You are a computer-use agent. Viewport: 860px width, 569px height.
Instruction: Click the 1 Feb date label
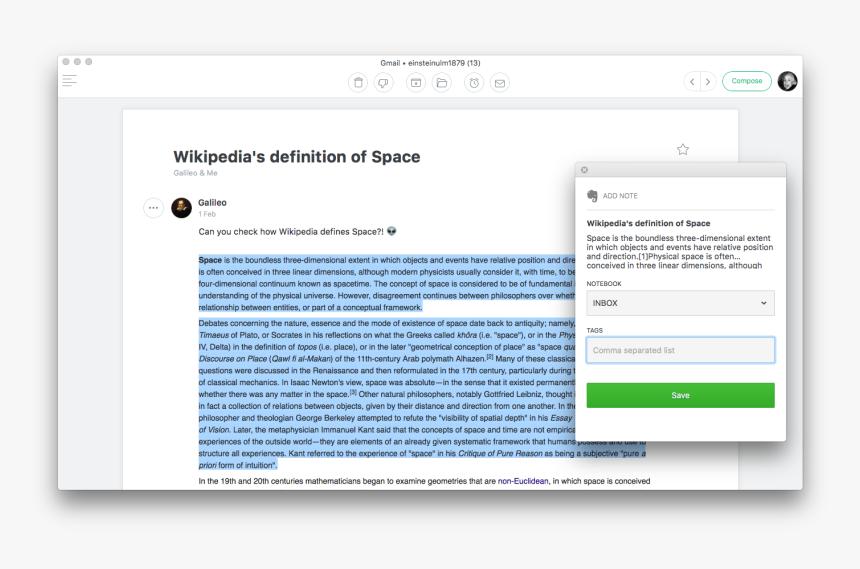point(207,214)
